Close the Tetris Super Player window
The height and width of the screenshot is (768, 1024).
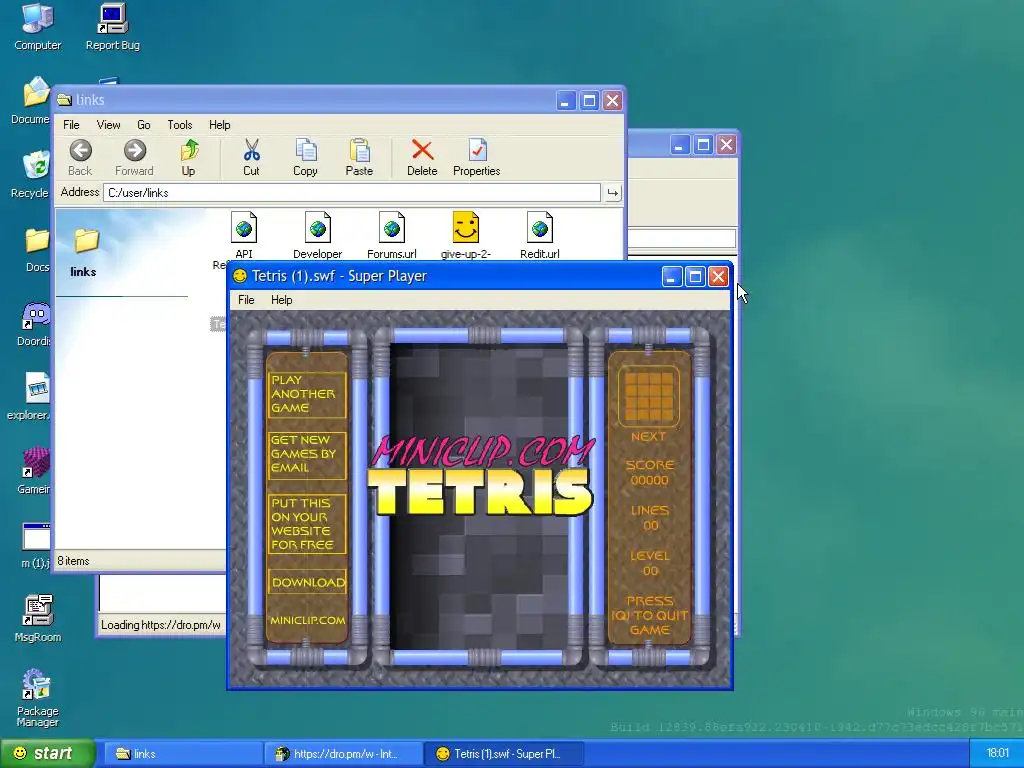click(x=718, y=277)
